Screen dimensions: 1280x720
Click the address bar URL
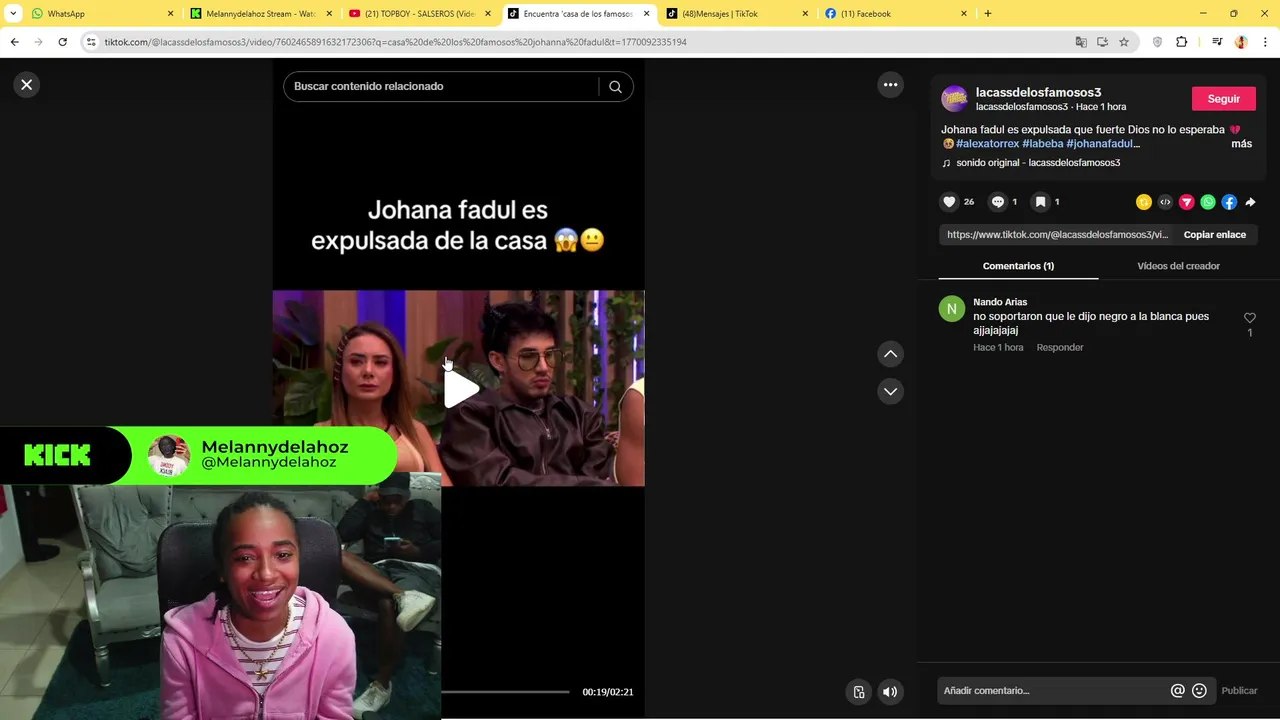[395, 42]
